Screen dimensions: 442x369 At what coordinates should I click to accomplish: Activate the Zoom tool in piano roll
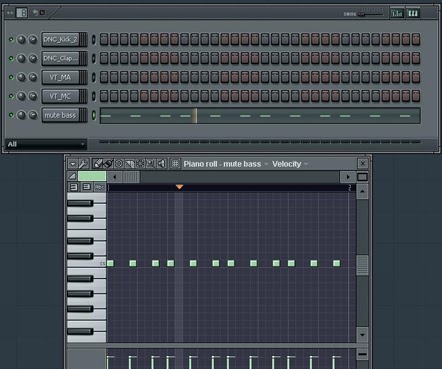pos(151,164)
